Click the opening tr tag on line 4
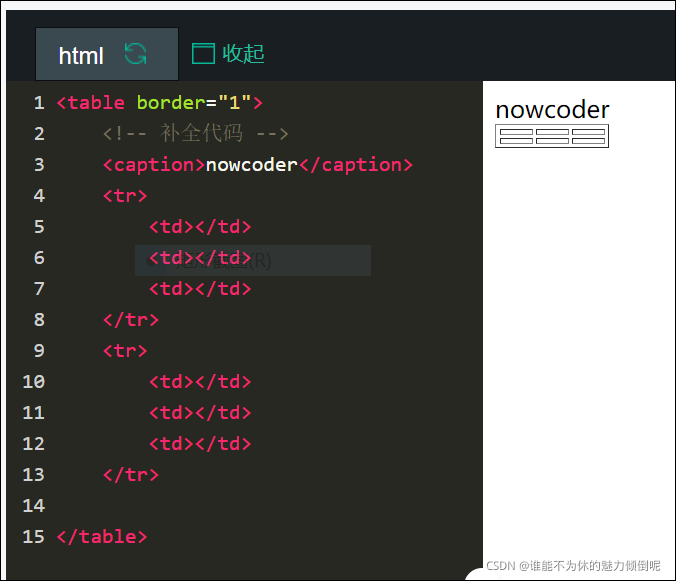Screen dimensions: 676x581 coord(125,196)
